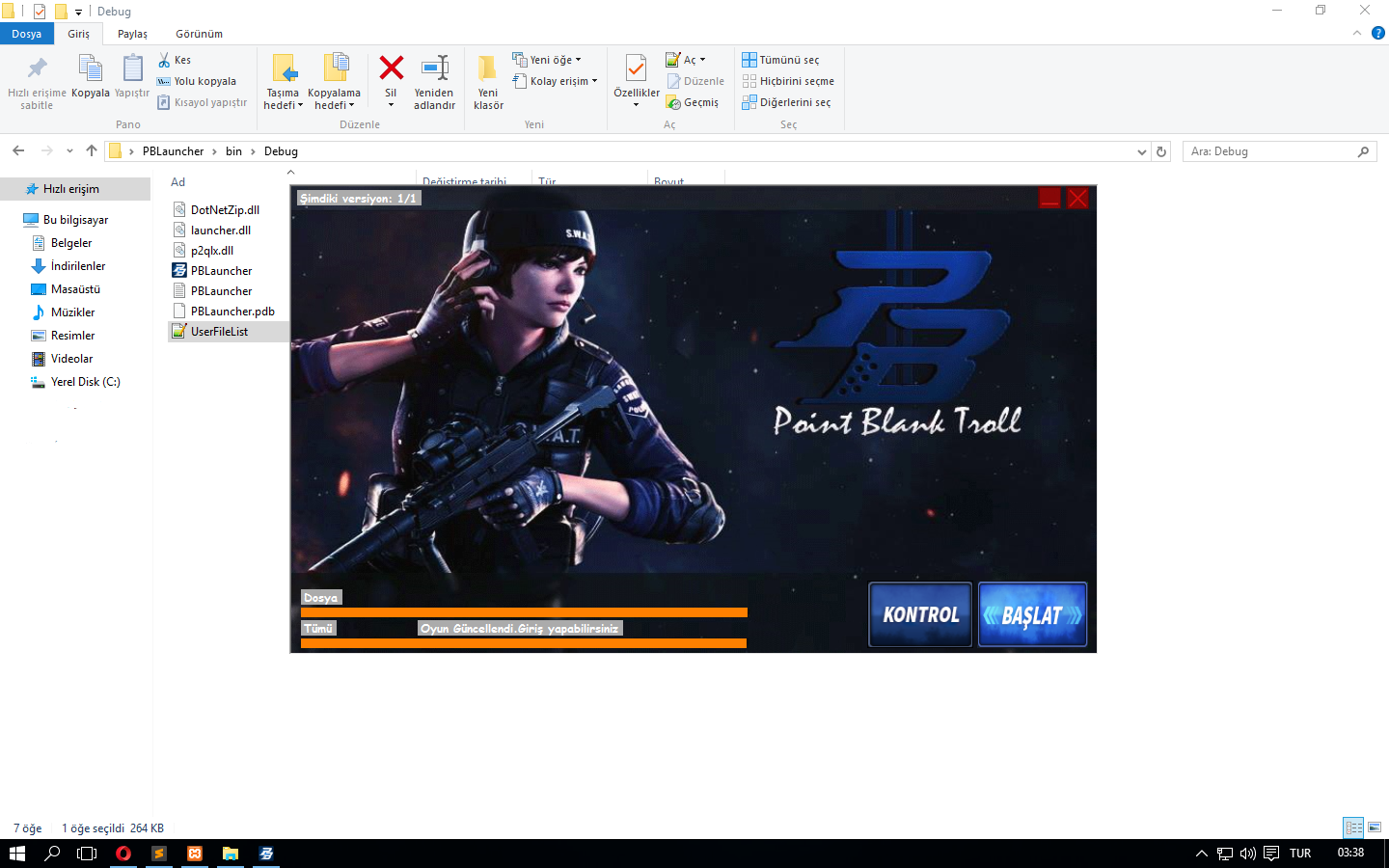
Task: Click the PBLauncher taskbar icon
Action: click(266, 854)
